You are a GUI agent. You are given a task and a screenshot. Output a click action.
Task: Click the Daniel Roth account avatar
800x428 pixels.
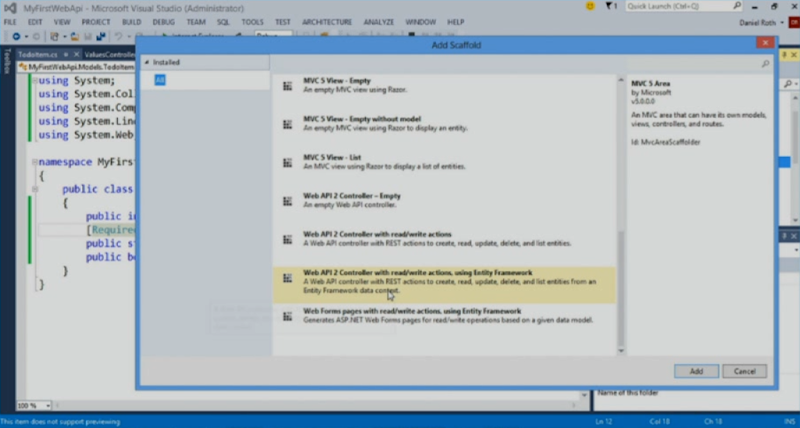[x=794, y=22]
